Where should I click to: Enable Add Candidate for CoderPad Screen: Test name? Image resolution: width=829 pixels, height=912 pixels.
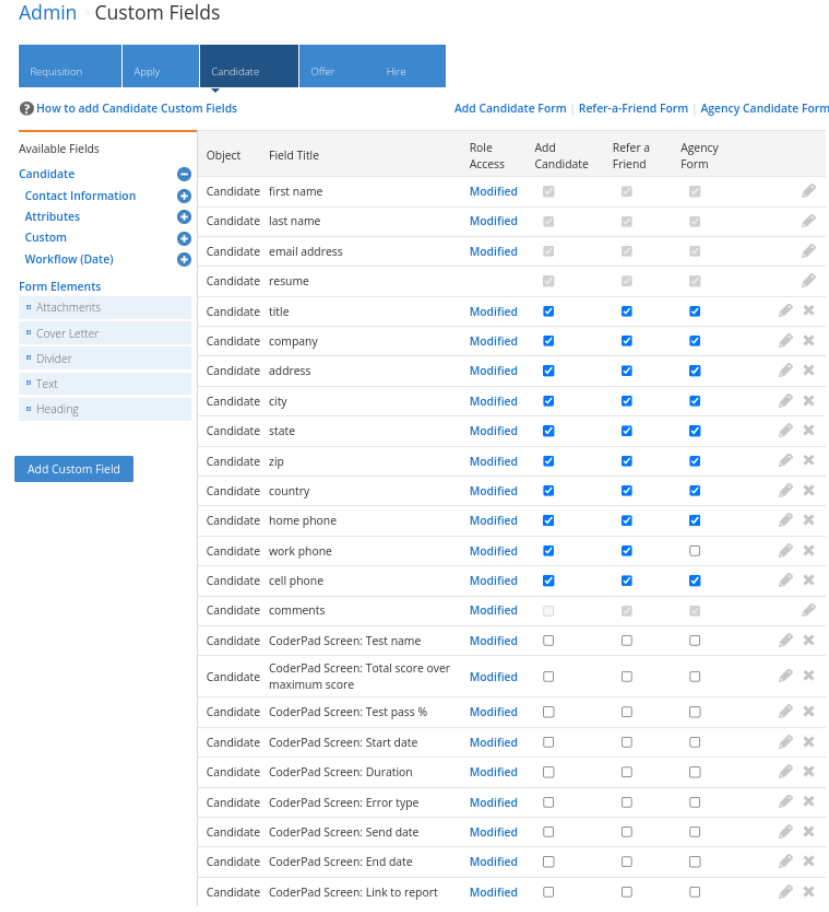[x=547, y=640]
